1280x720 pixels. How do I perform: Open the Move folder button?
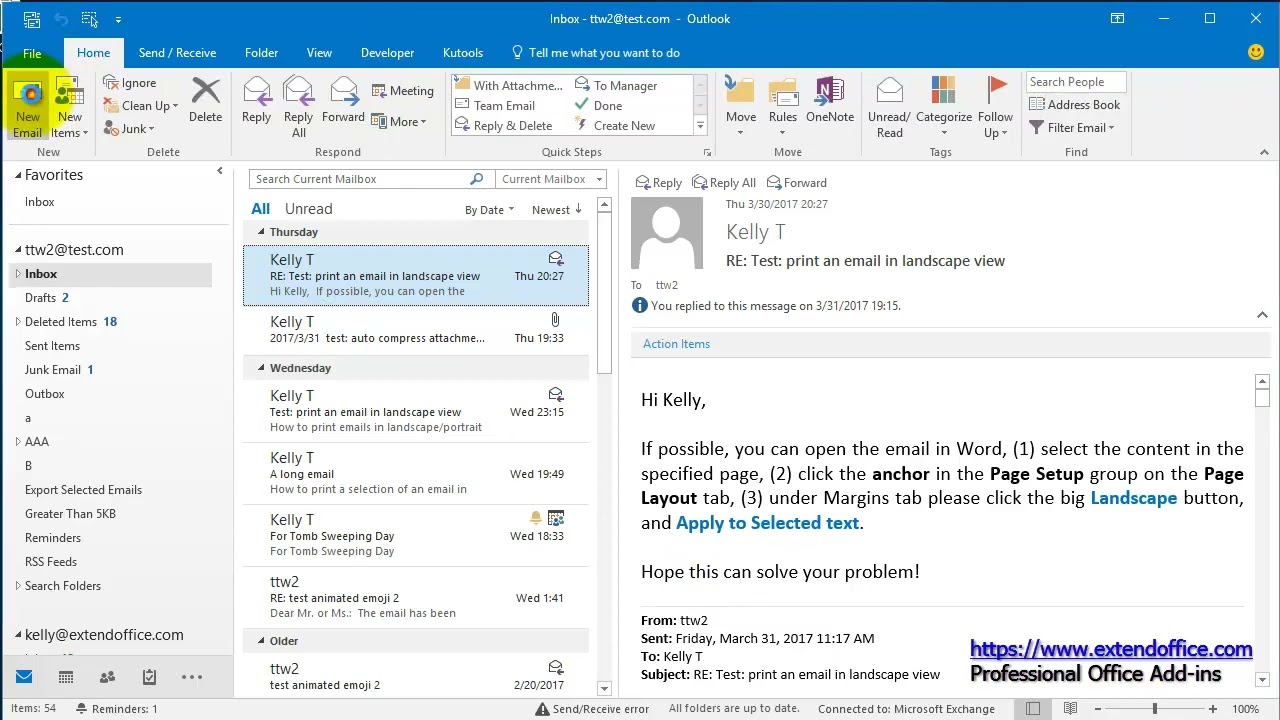pos(741,106)
